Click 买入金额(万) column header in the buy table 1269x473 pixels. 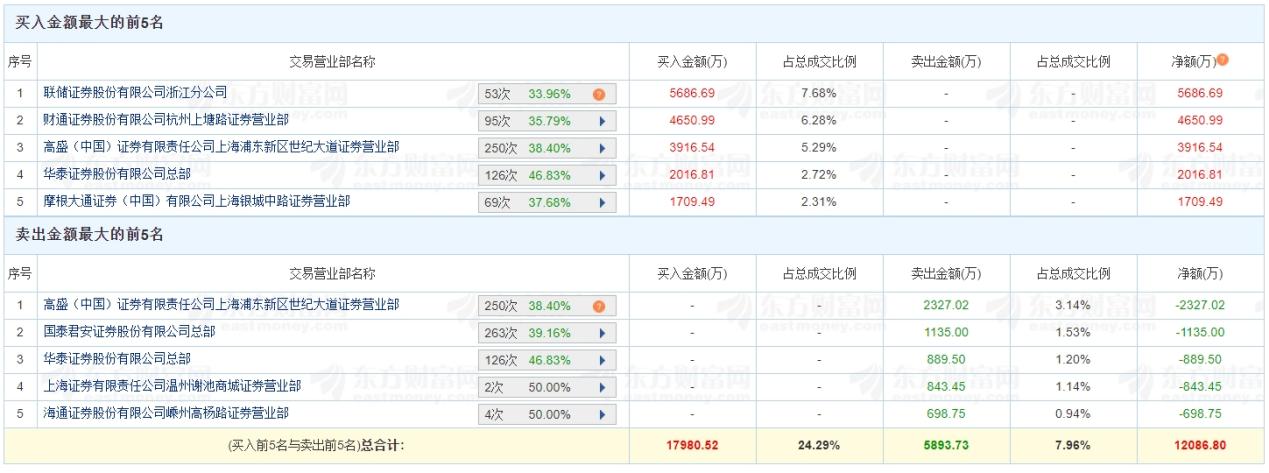click(692, 62)
